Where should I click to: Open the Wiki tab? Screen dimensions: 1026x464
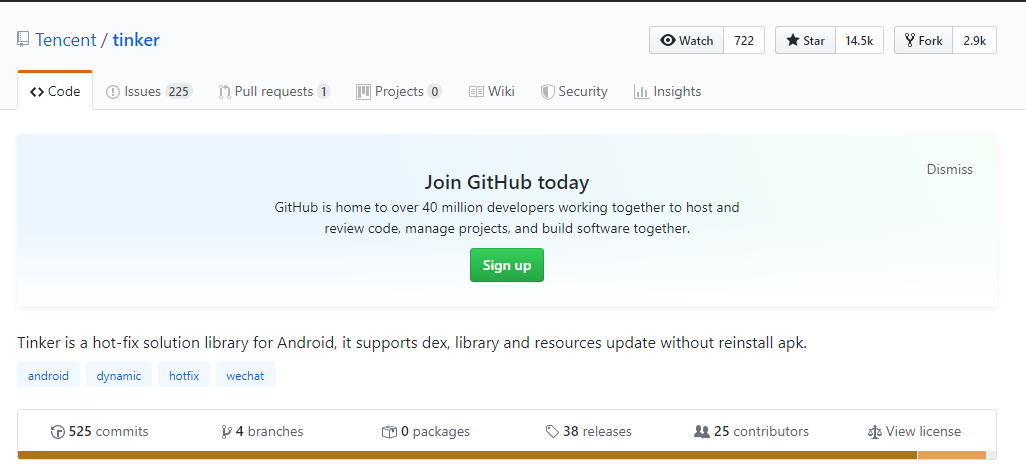coord(491,92)
